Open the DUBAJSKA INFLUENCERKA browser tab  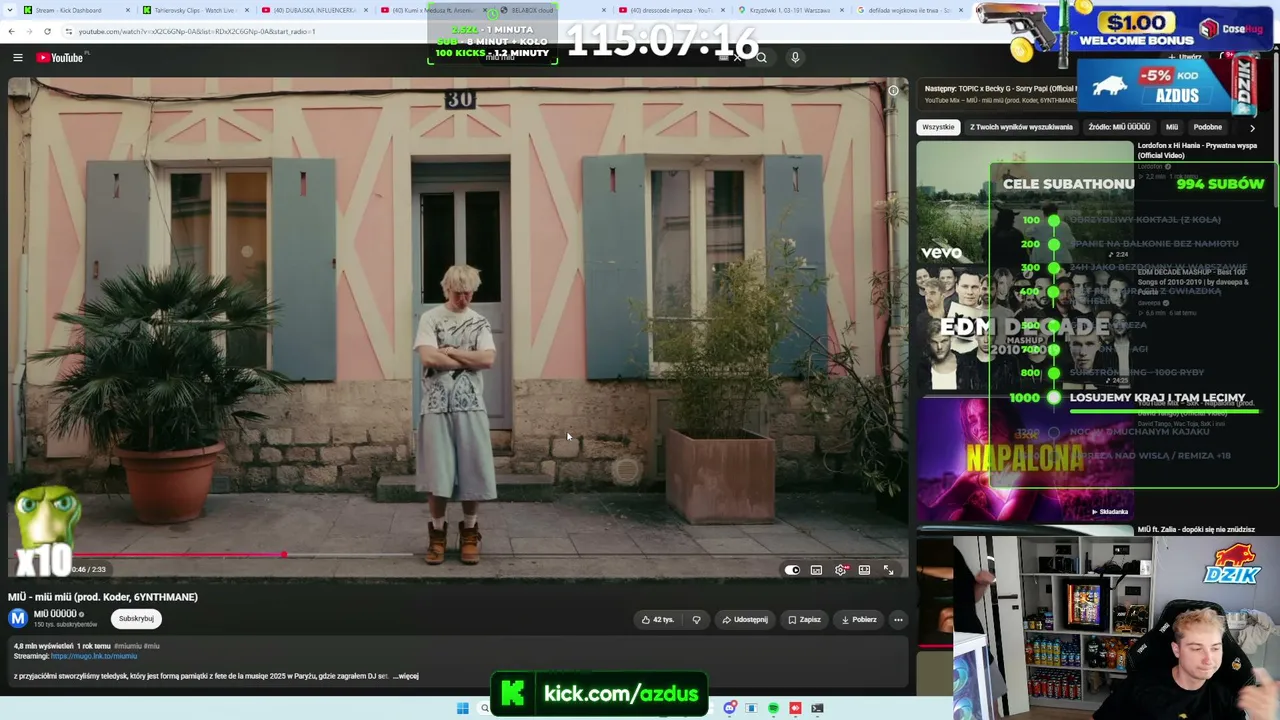pos(314,10)
